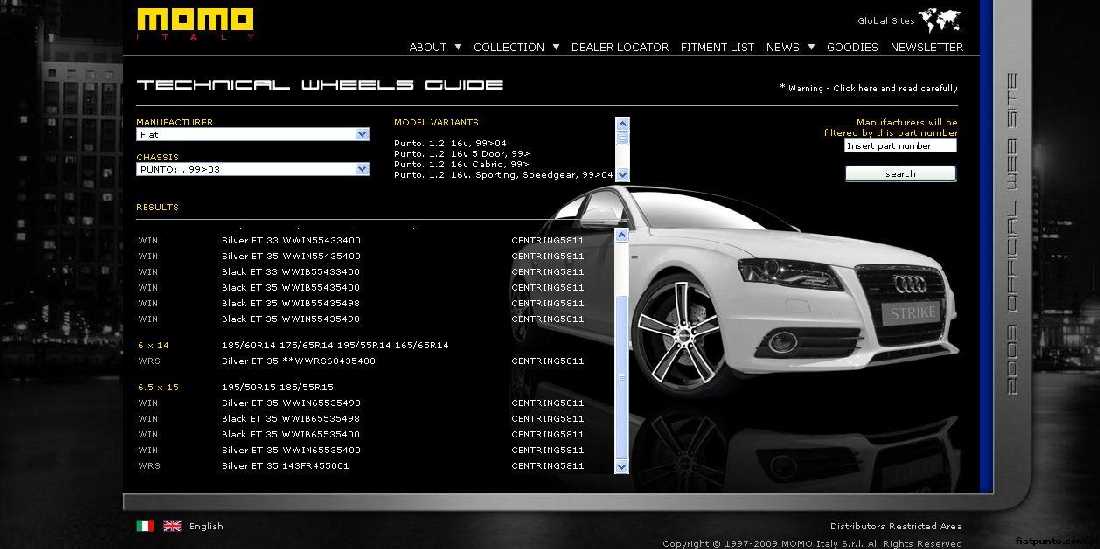Image resolution: width=1100 pixels, height=549 pixels.
Task: Click the Search button
Action: pos(900,174)
